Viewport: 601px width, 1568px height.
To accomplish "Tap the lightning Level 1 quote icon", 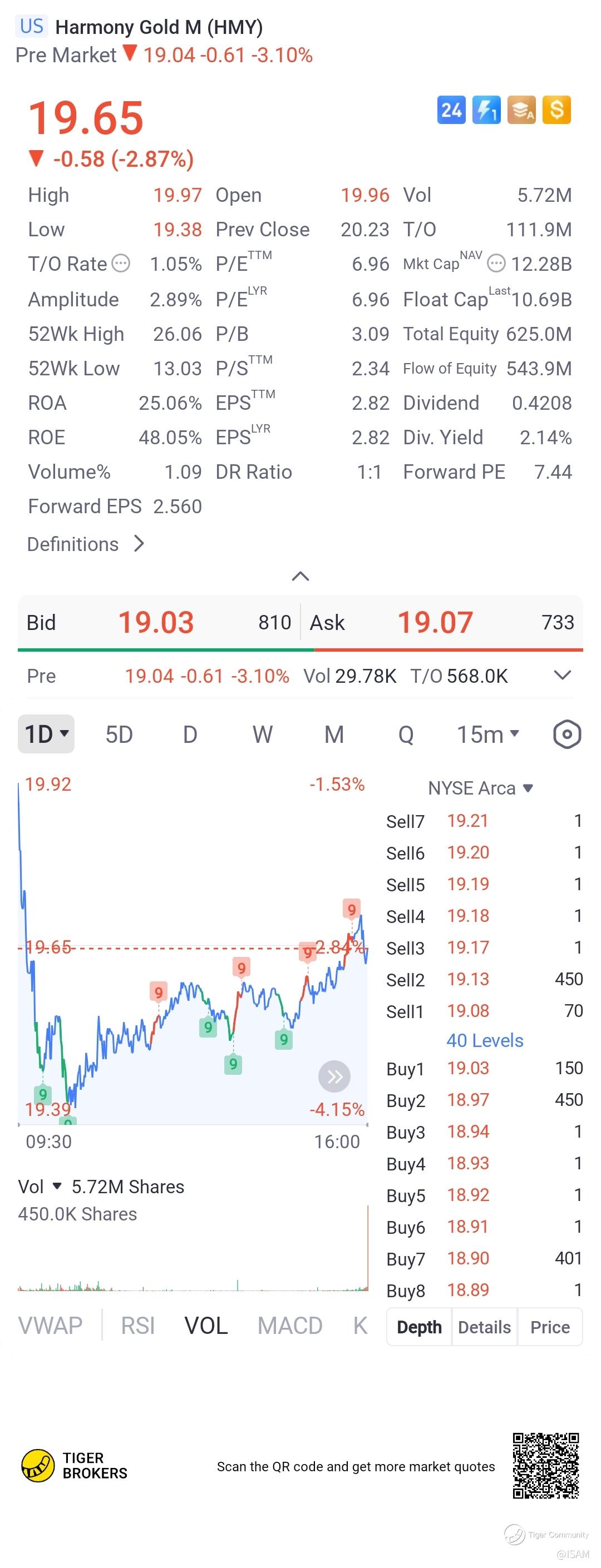I will 486,110.
